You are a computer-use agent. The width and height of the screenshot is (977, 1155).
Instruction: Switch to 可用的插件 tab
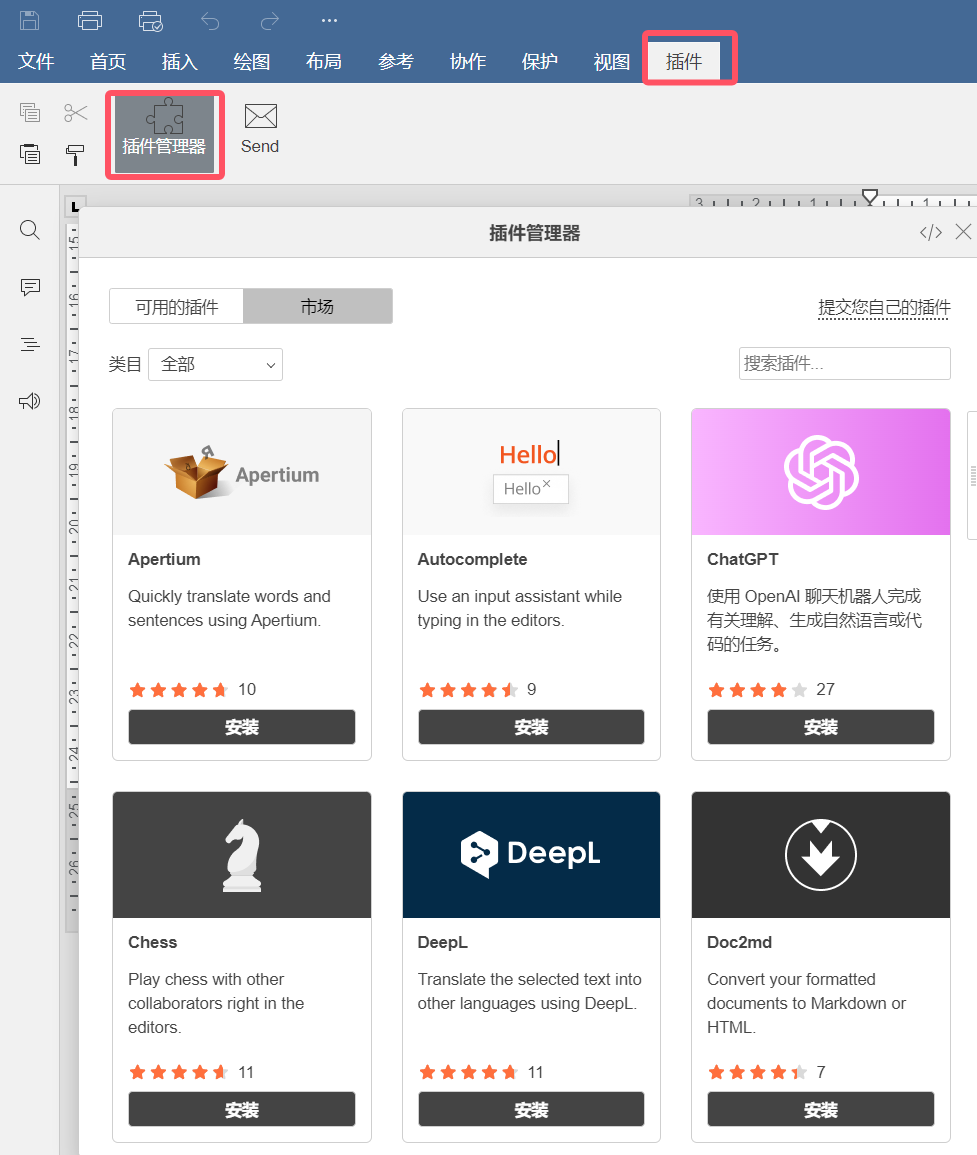(x=177, y=306)
